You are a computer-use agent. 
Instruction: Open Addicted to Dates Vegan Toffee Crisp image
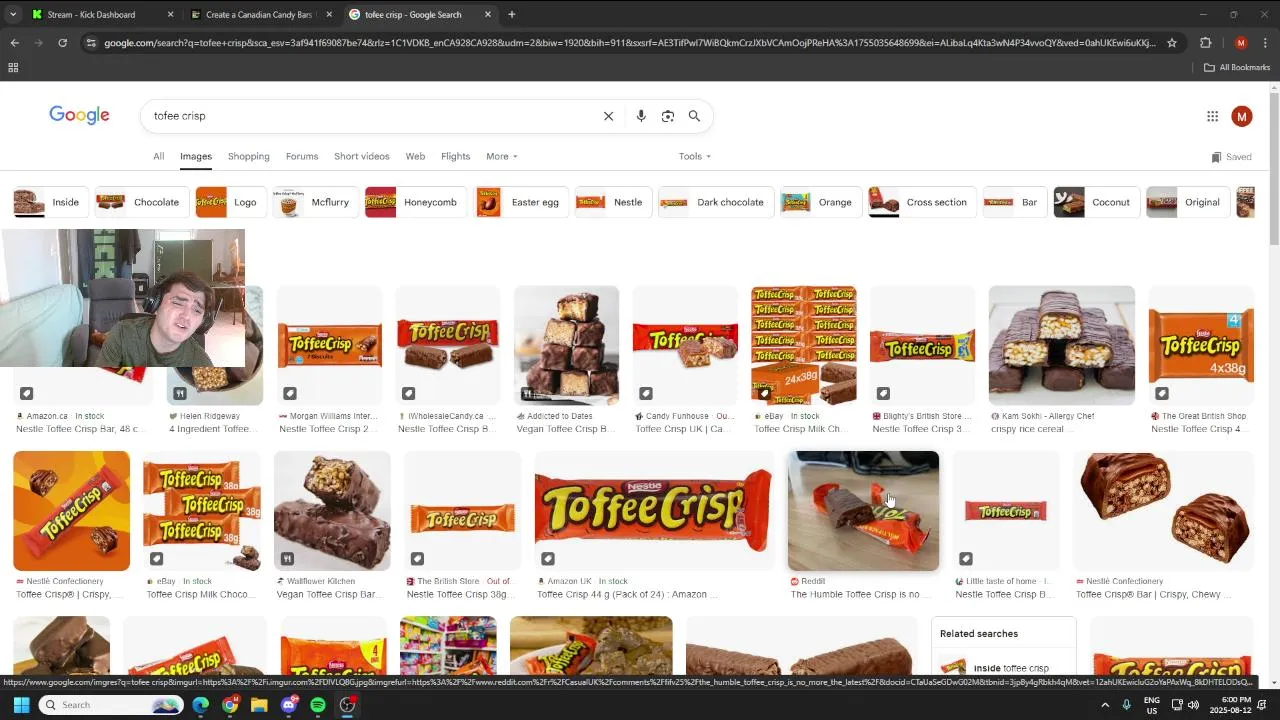pos(566,345)
